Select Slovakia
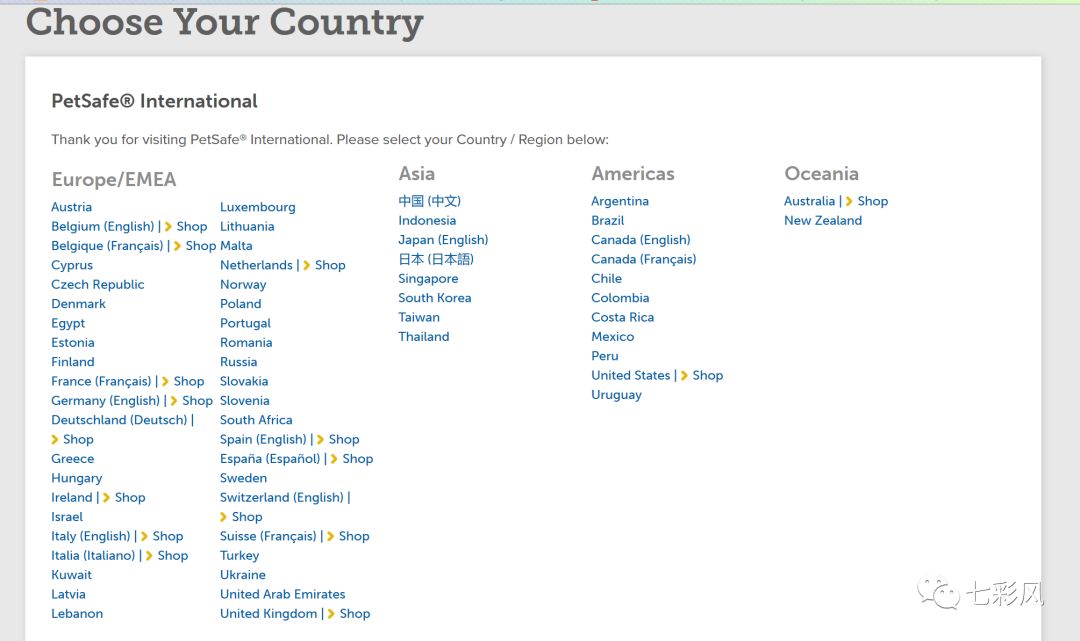This screenshot has height=641, width=1080. point(244,381)
